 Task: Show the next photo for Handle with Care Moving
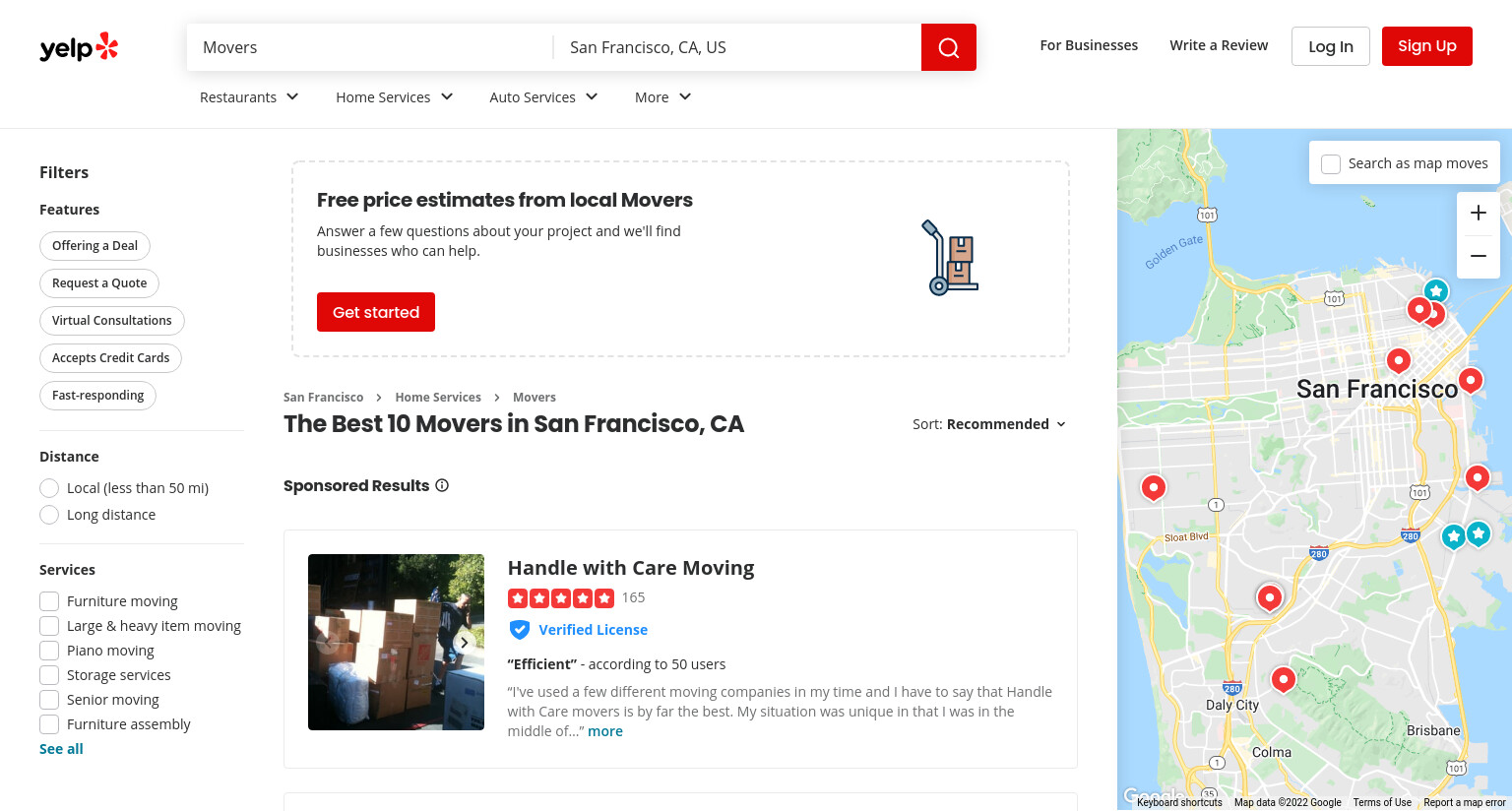pyautogui.click(x=464, y=642)
